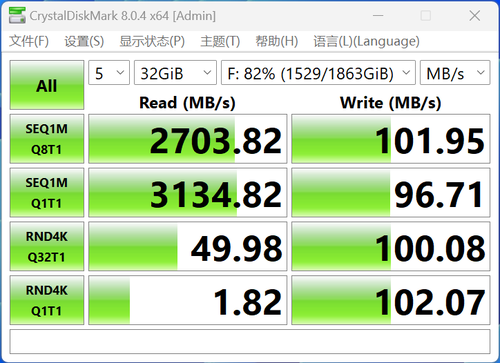Open the 语言(L)(Language) menu
Viewport: 500px width, 363px height.
click(x=366, y=41)
